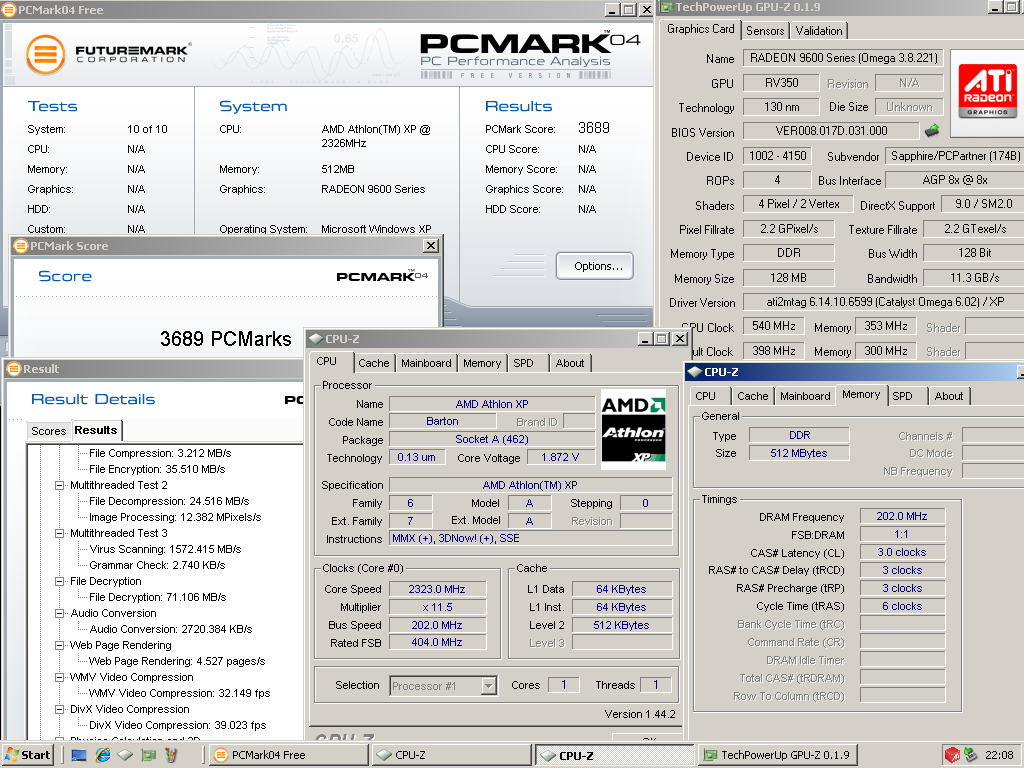This screenshot has height=768, width=1024.
Task: Open the About tab in the CPU-Z processor window
Action: pyautogui.click(x=570, y=363)
